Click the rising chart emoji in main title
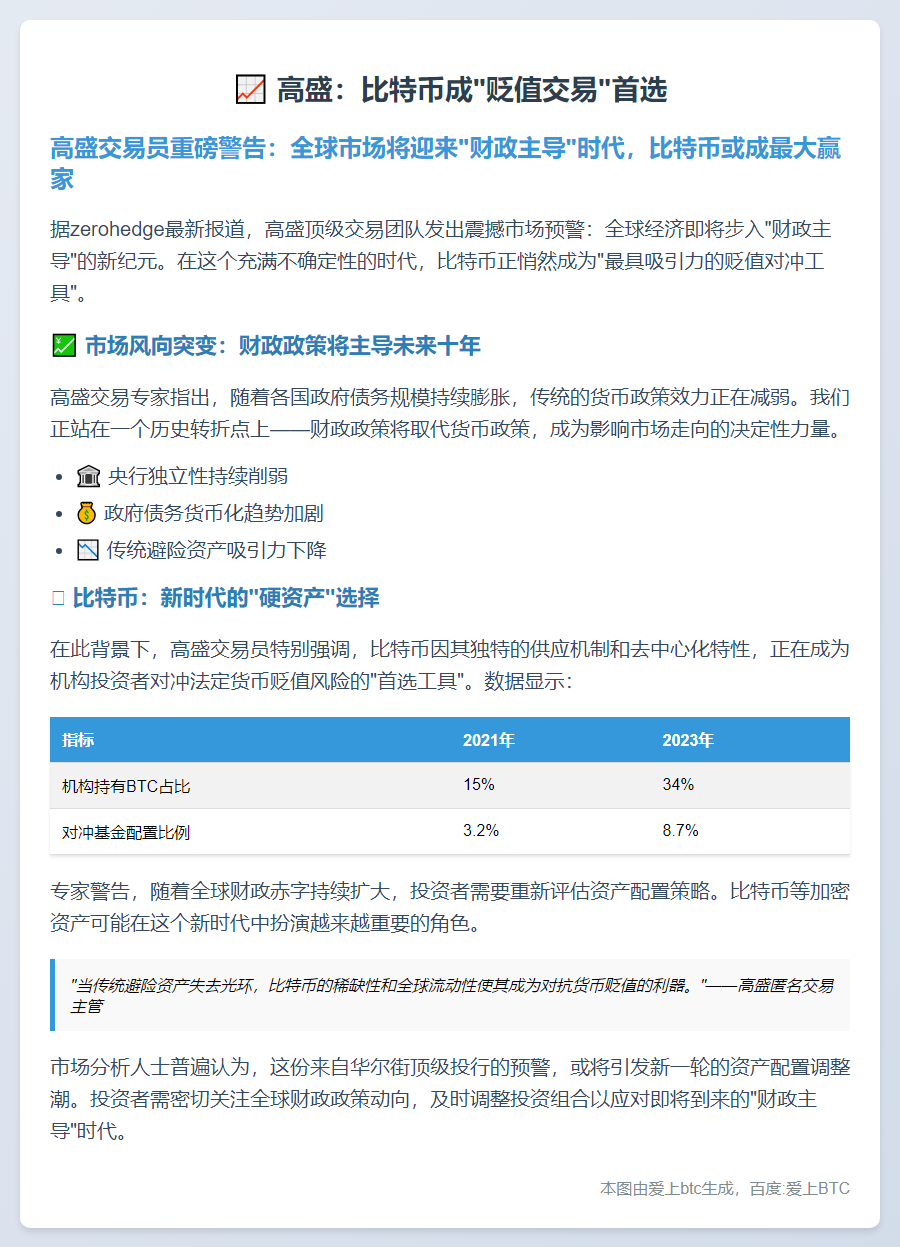The width and height of the screenshot is (900, 1247). coord(251,87)
